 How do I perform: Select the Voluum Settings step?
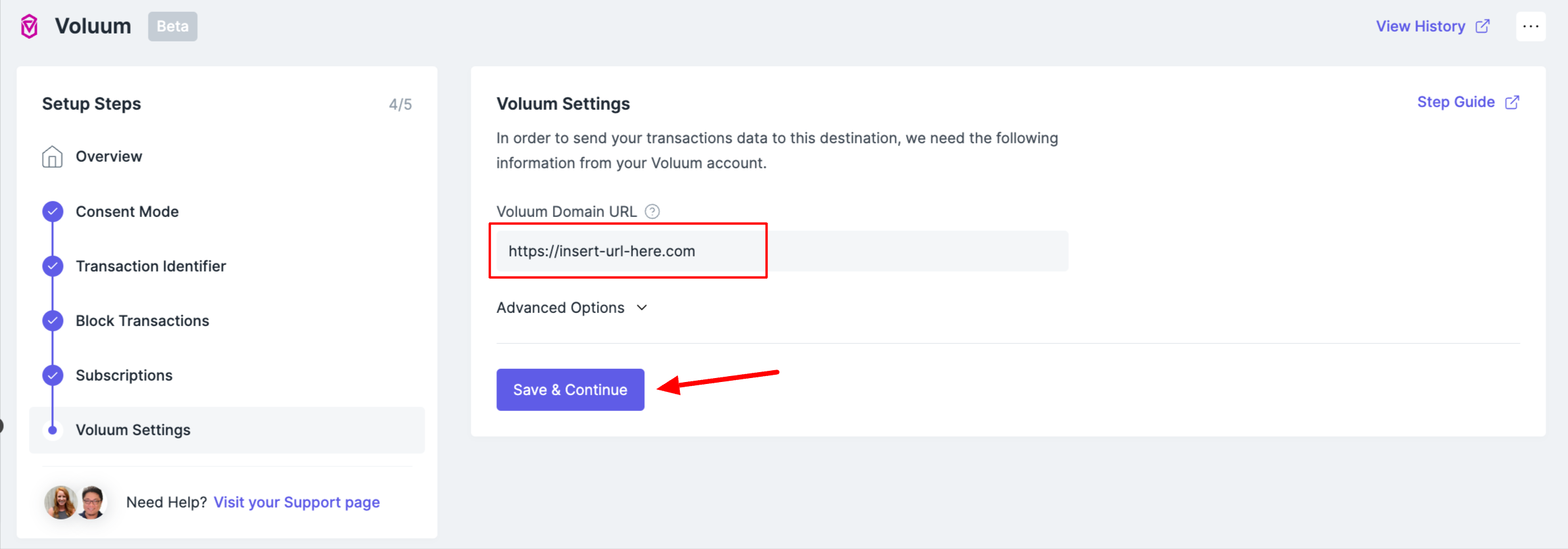tap(133, 430)
